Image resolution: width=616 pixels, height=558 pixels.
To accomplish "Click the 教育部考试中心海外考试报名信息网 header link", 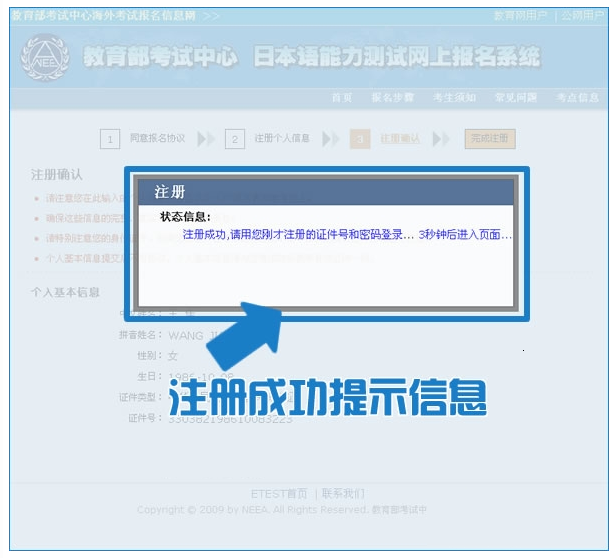I will click(x=103, y=16).
